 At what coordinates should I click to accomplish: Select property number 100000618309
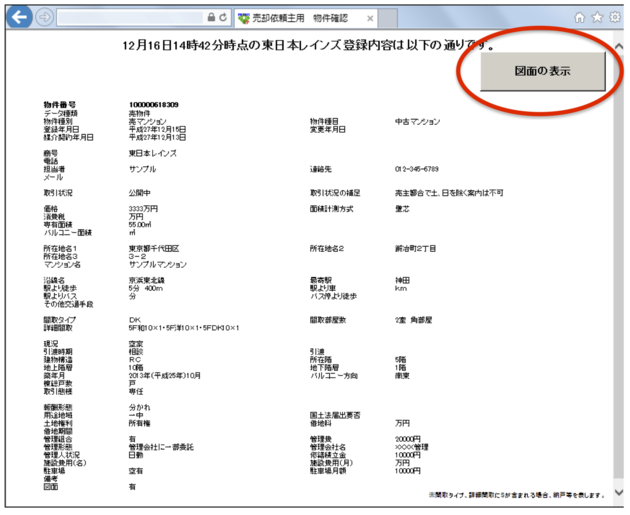tap(153, 105)
